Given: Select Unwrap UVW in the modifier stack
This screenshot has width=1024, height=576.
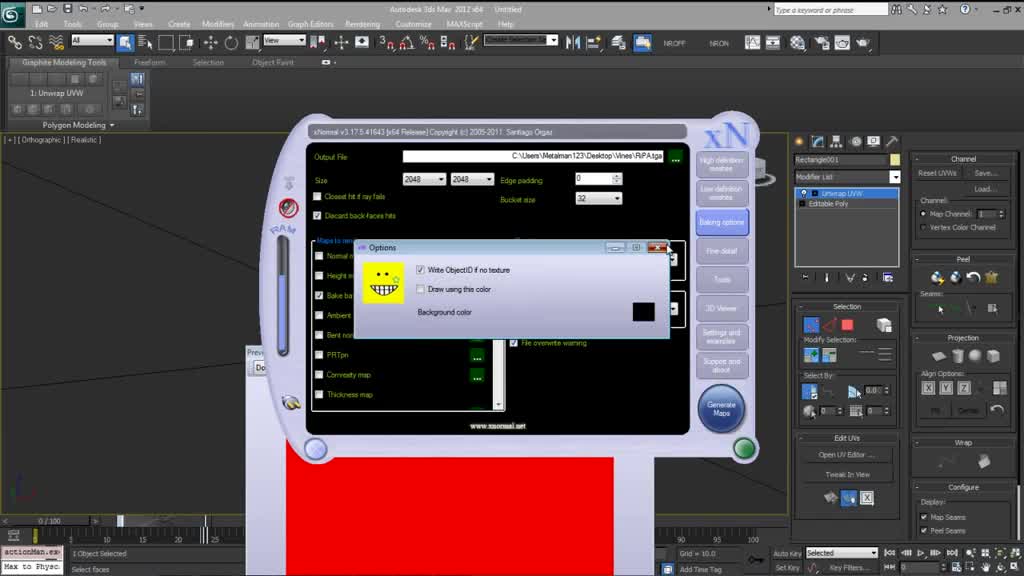Looking at the screenshot, I should [x=847, y=193].
